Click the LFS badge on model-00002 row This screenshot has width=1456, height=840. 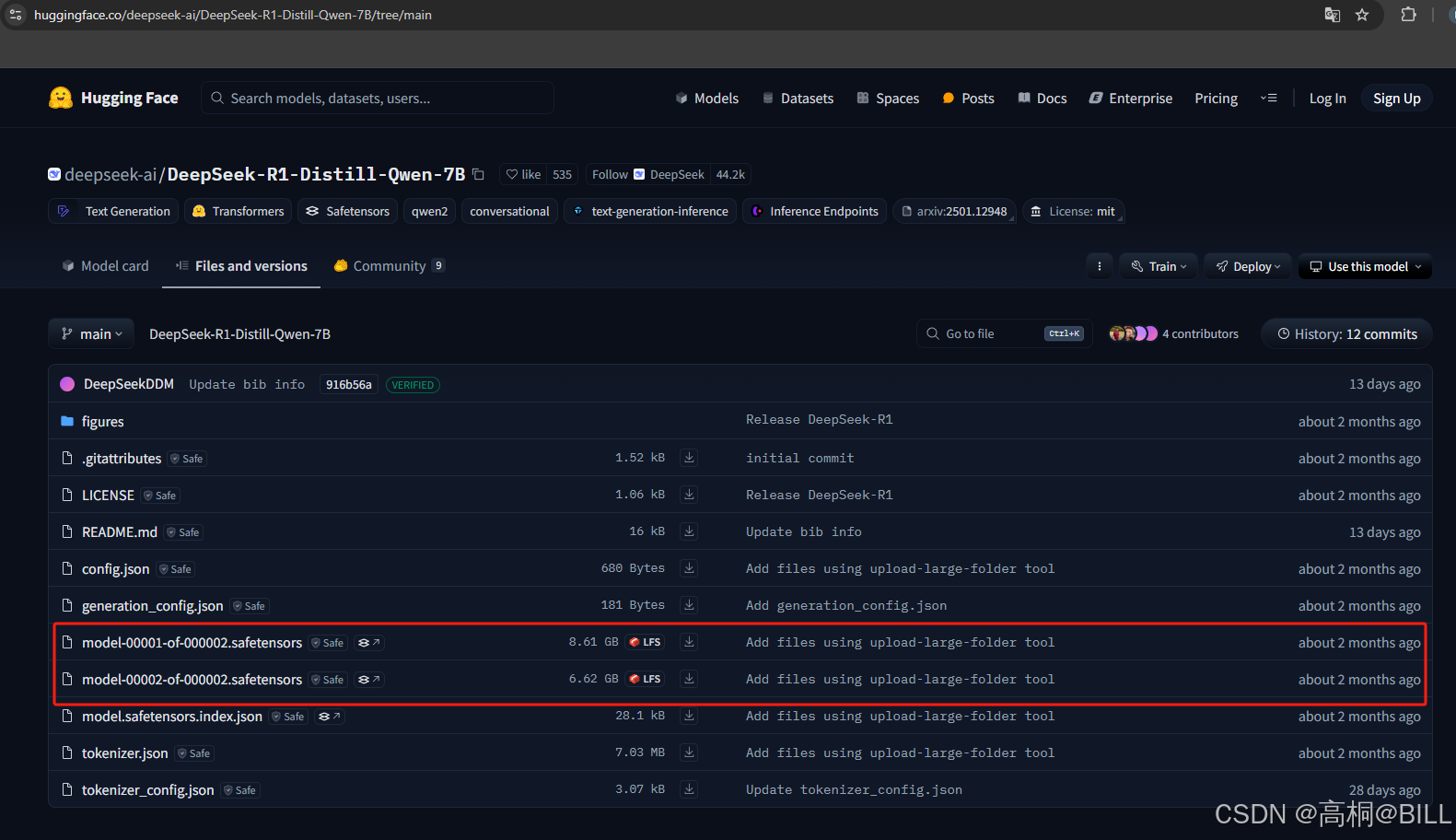click(x=646, y=679)
